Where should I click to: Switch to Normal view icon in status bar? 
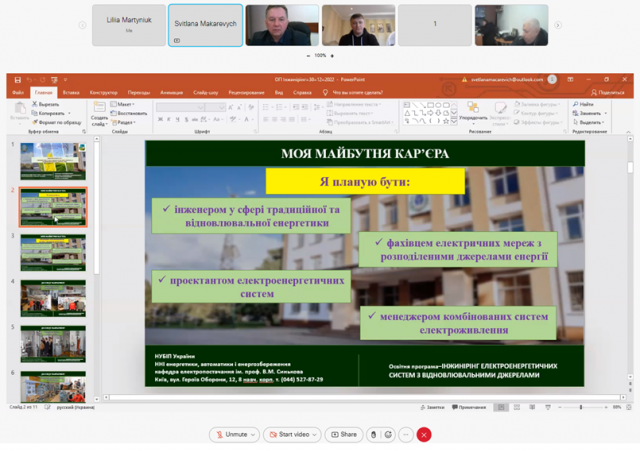[x=501, y=407]
